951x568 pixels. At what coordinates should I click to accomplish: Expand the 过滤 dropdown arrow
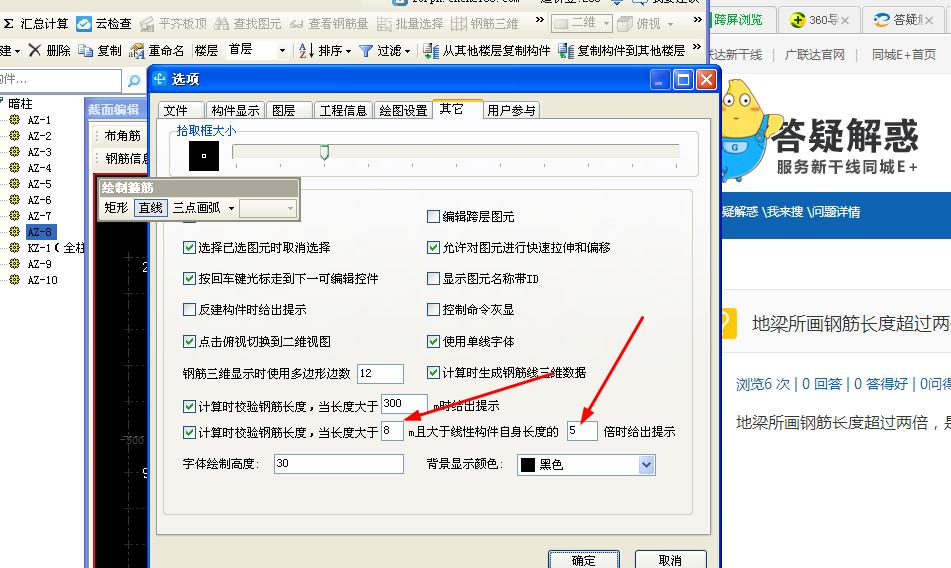coord(408,52)
